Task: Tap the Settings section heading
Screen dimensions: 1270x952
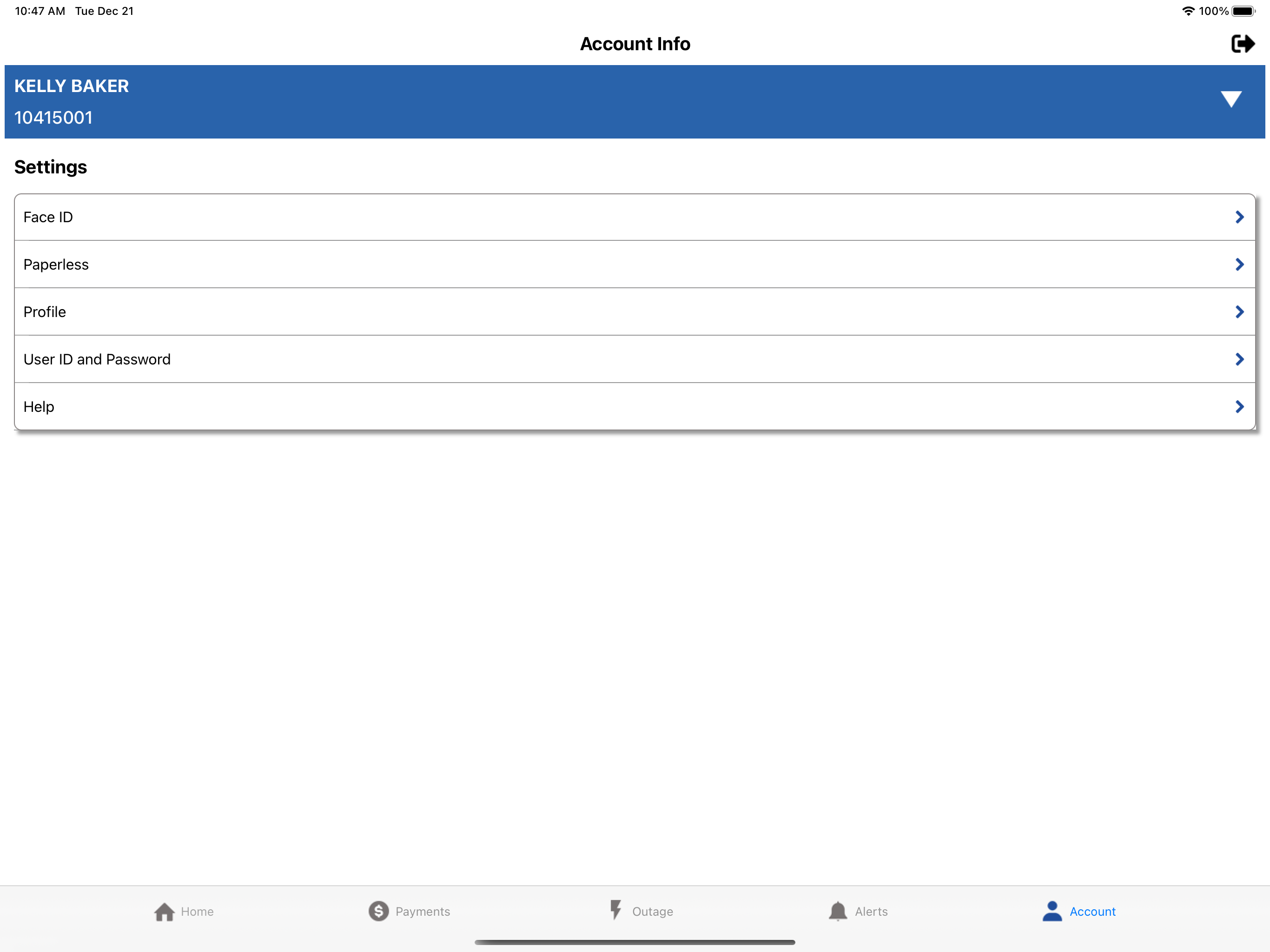Action: point(51,167)
